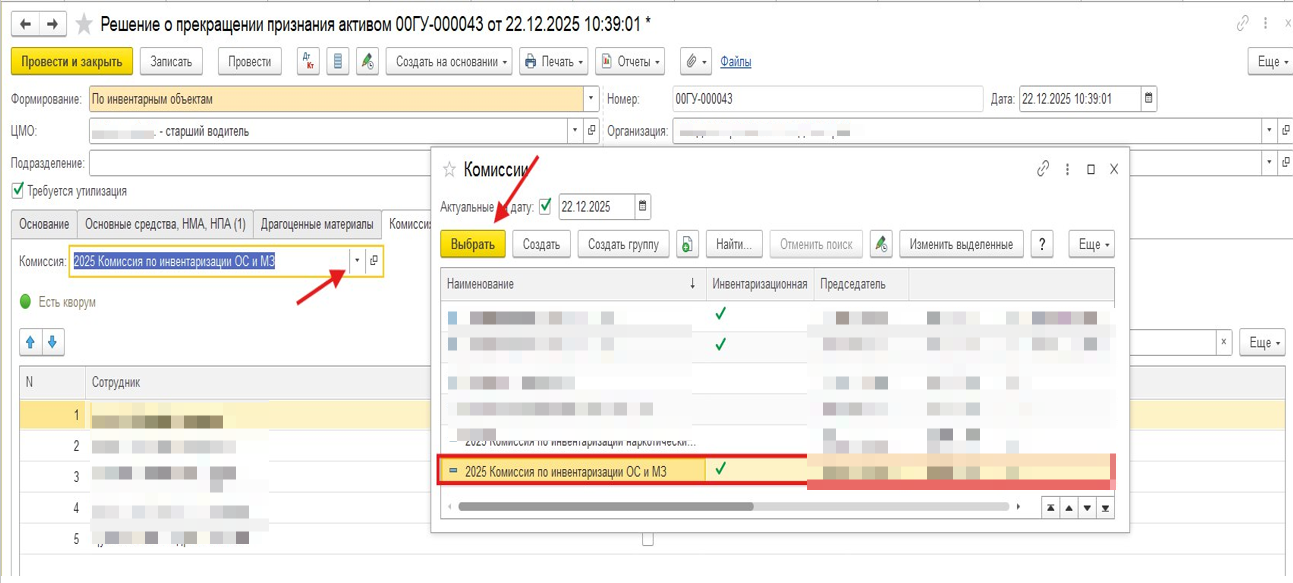
Task: Open search with Найти... button
Action: 735,244
